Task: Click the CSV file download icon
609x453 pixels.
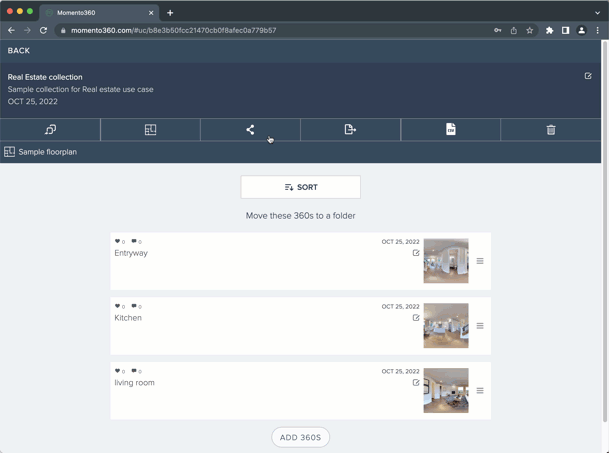Action: [451, 129]
